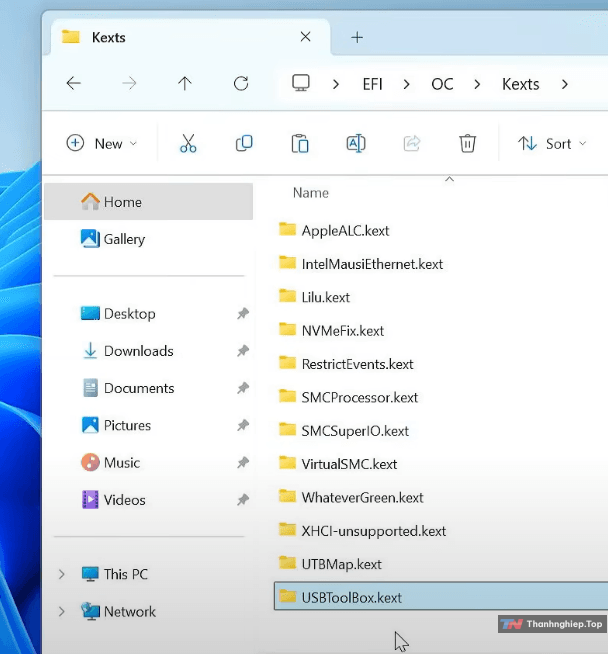Image resolution: width=608 pixels, height=654 pixels.
Task: Select the WhateverGreen.kext folder
Action: [x=351, y=497]
